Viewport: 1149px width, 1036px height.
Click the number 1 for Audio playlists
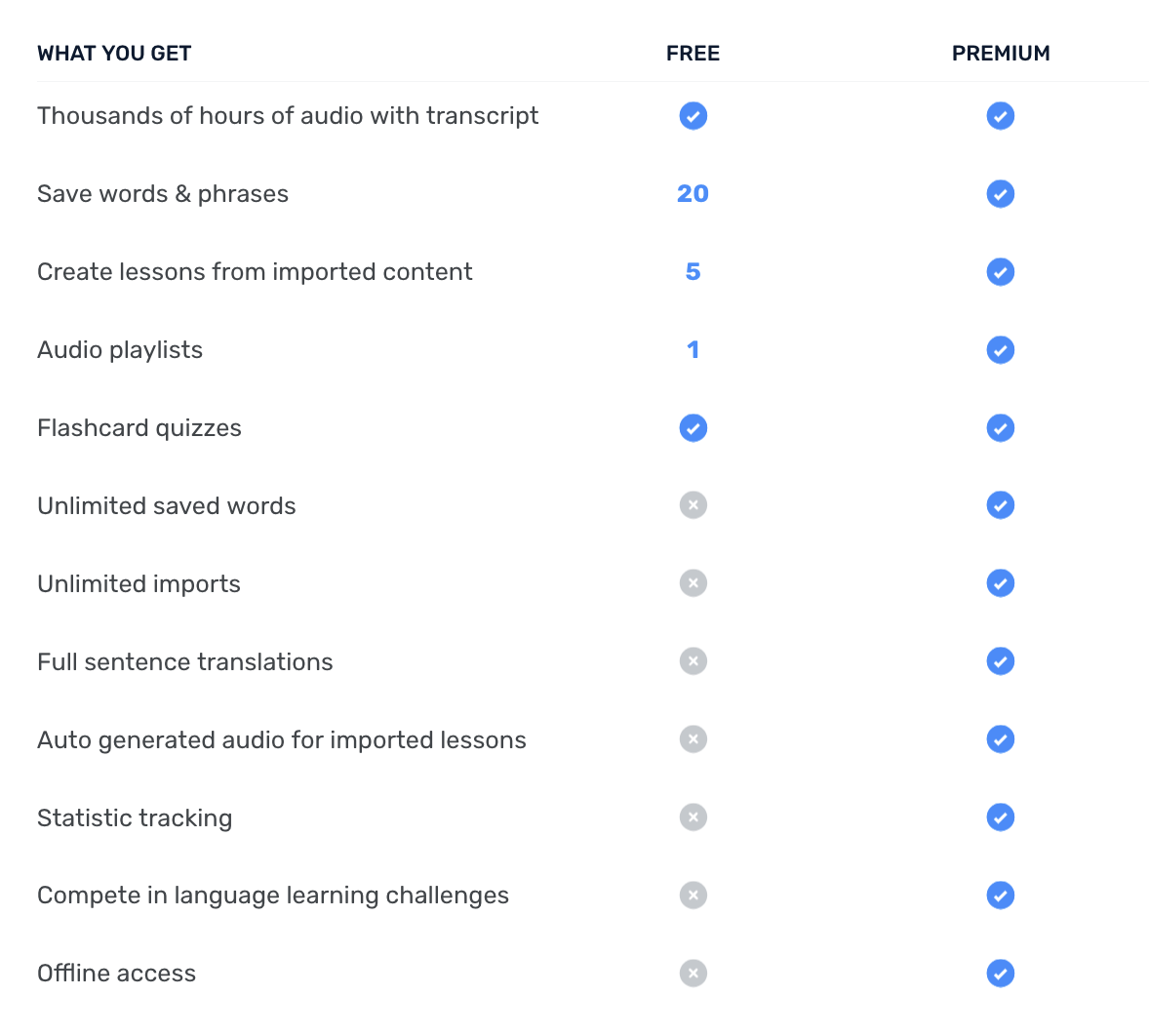(693, 350)
